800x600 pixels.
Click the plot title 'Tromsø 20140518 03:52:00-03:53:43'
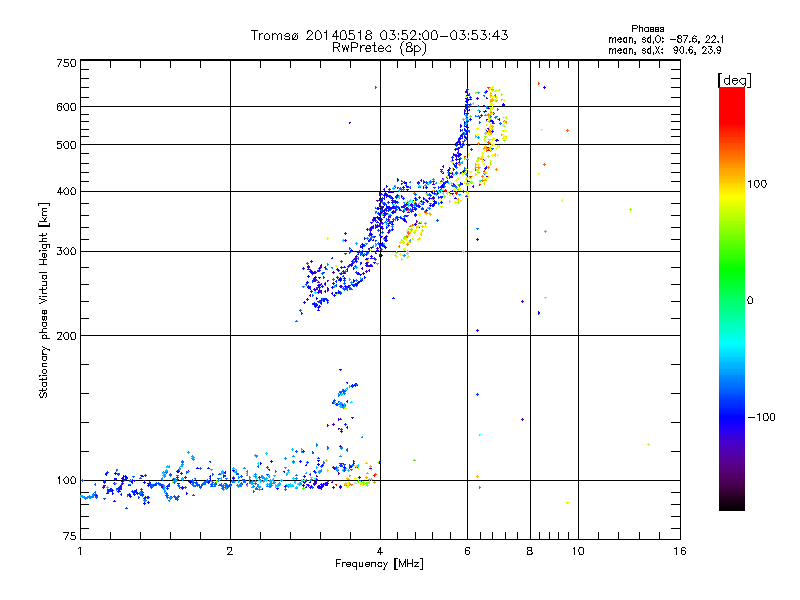[x=379, y=35]
